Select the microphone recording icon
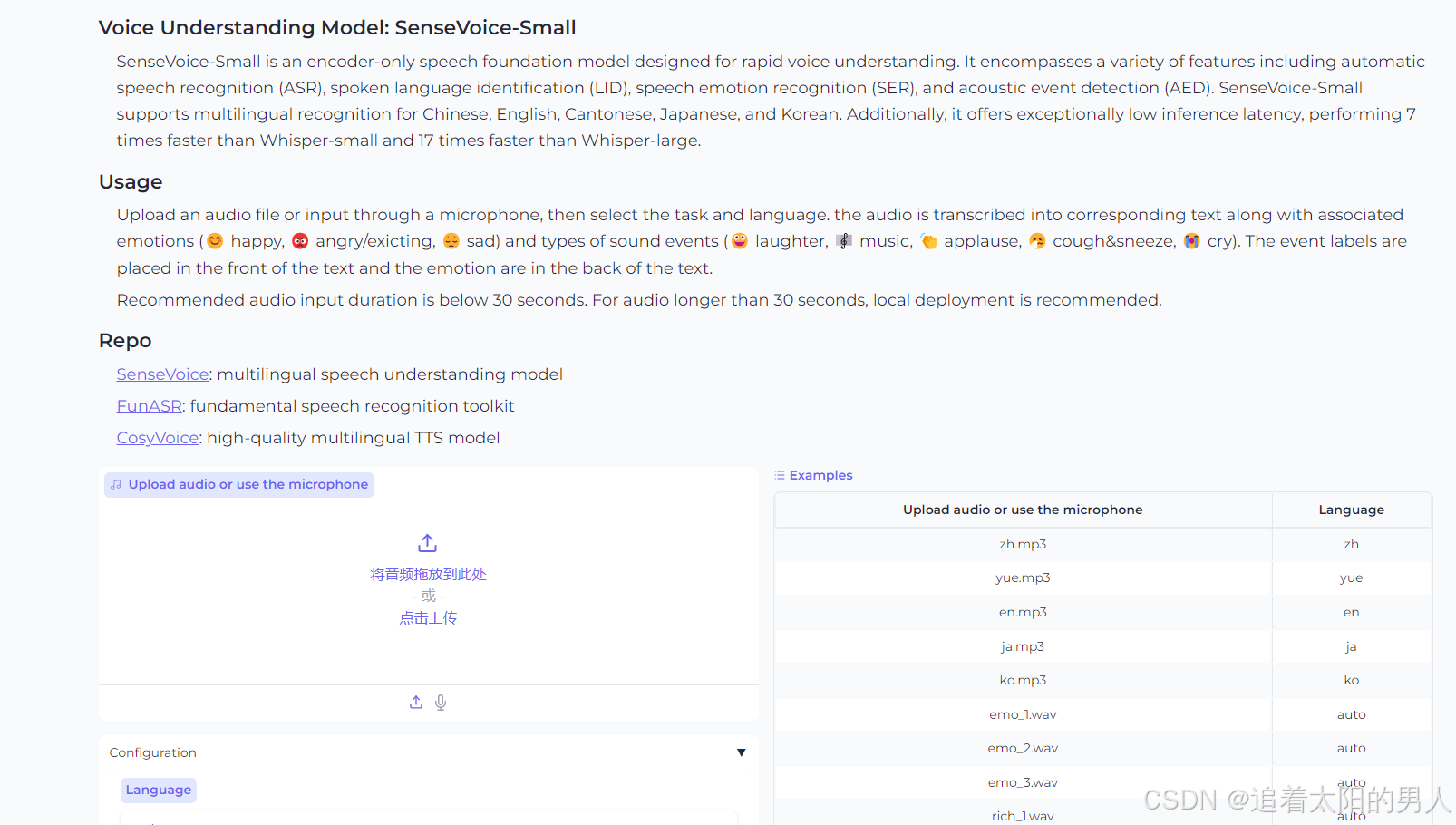Viewport: 1456px width, 825px height. coord(441,703)
